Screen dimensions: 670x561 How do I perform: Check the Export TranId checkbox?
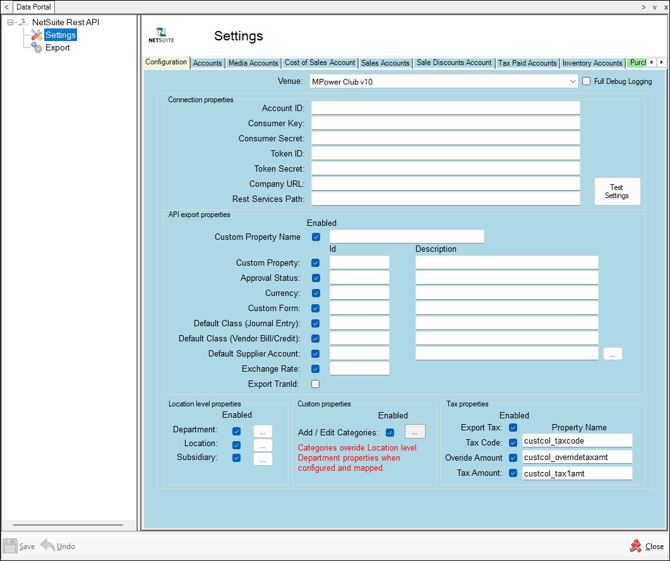(316, 384)
